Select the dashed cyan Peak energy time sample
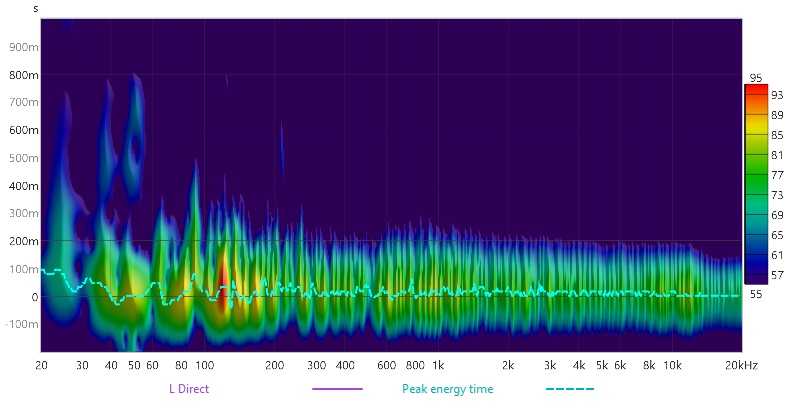 point(570,389)
